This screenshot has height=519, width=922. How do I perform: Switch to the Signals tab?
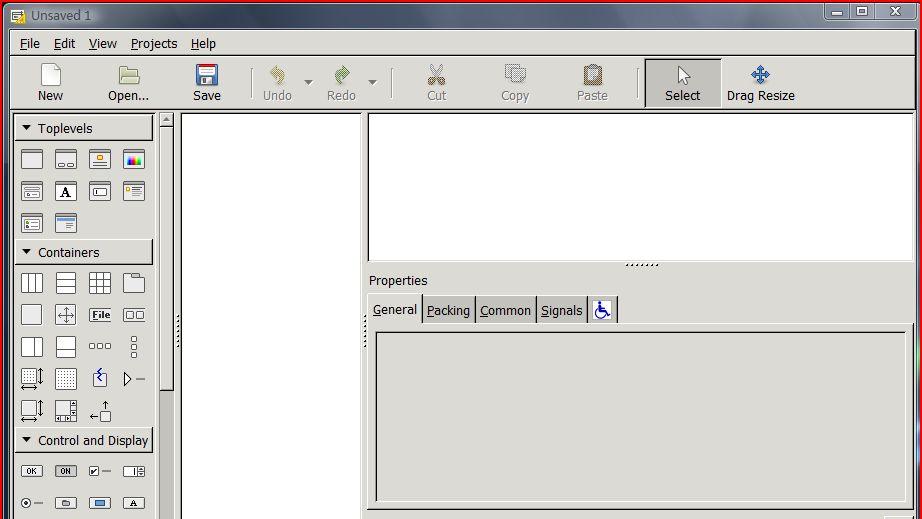562,310
